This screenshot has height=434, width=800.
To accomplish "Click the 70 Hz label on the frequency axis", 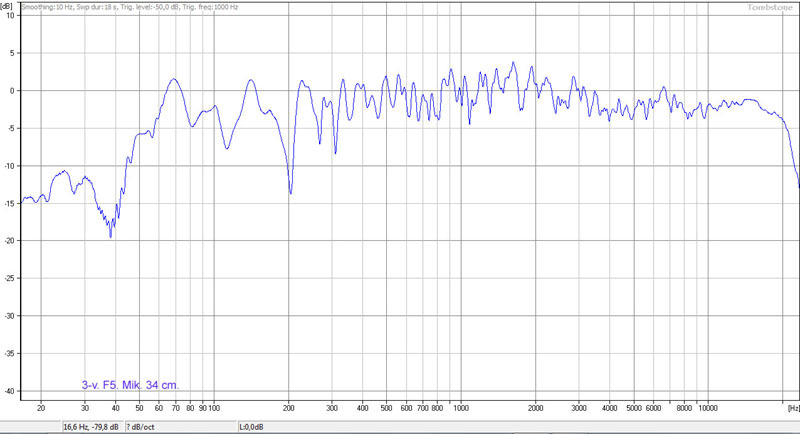I will (176, 408).
